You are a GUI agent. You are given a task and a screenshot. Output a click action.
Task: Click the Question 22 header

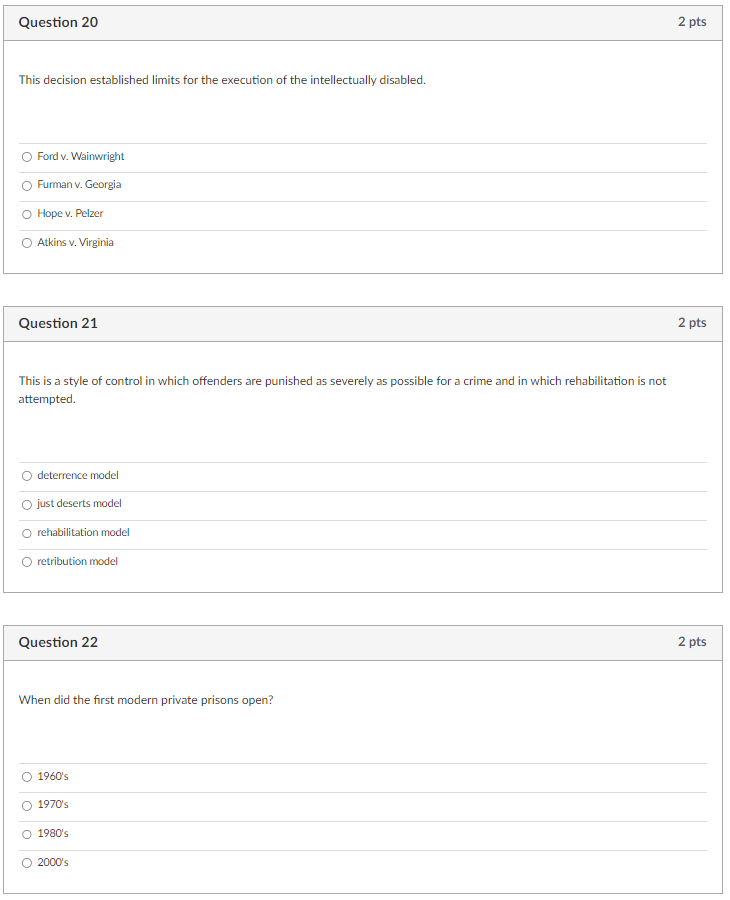(57, 643)
